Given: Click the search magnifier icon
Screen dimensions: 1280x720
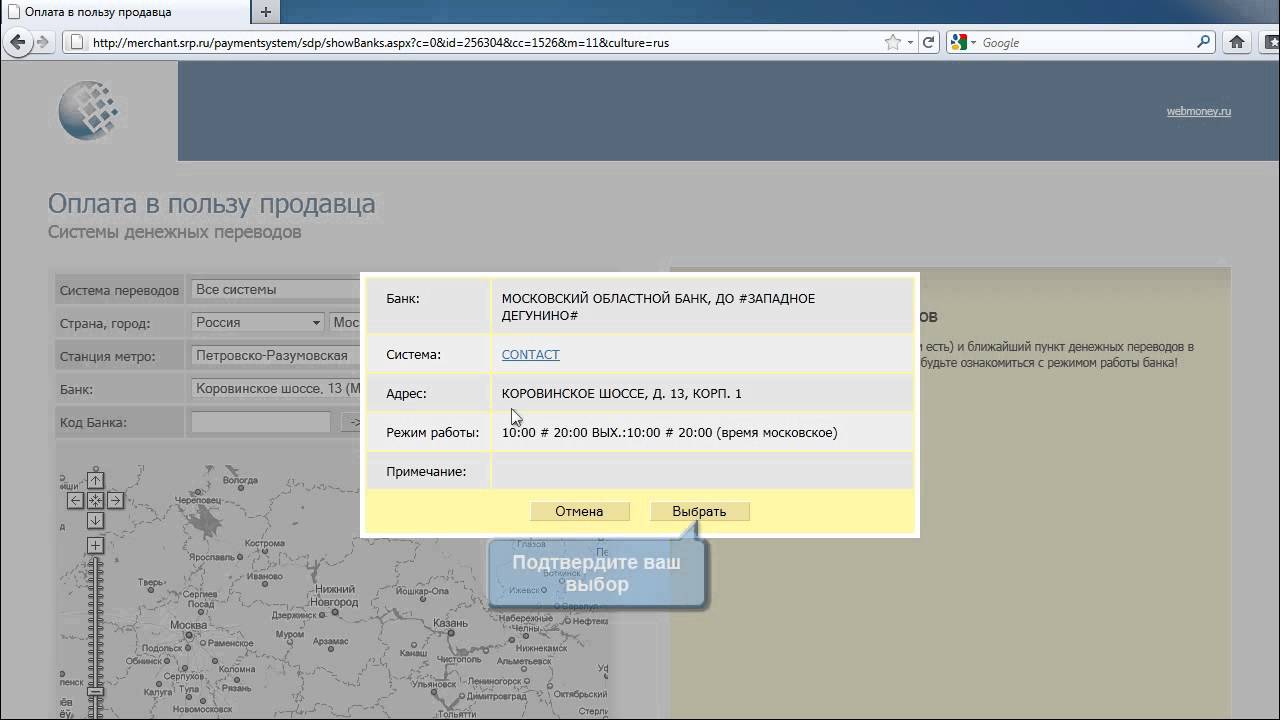Looking at the screenshot, I should [x=1204, y=42].
